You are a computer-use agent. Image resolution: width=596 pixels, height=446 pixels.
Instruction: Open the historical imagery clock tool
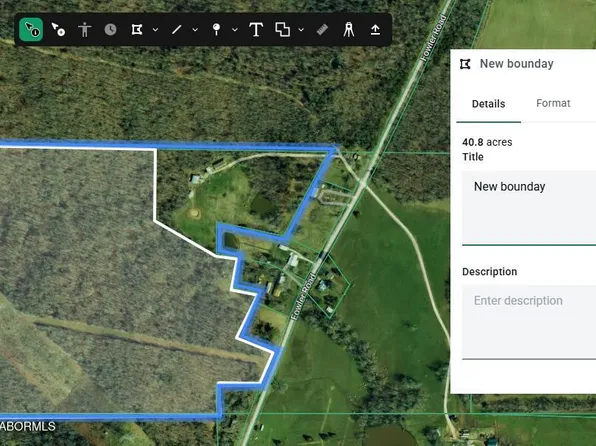(x=110, y=29)
